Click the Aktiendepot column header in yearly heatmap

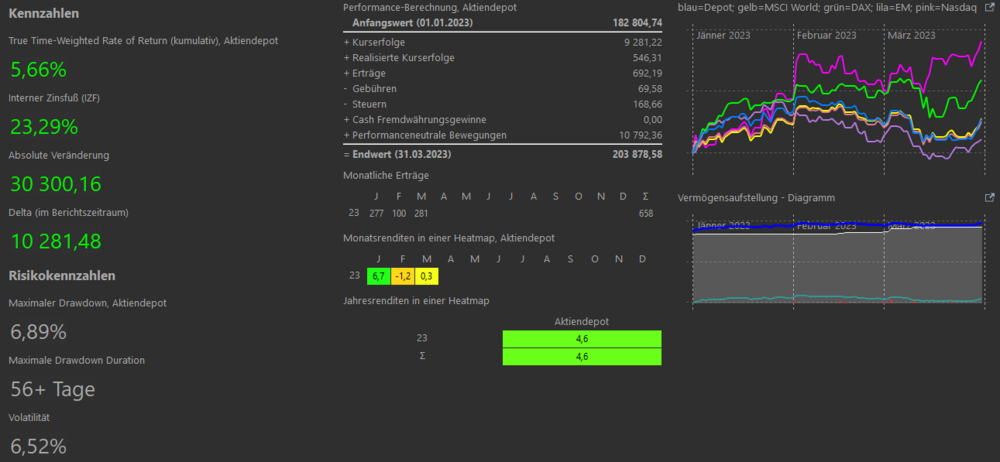(582, 322)
